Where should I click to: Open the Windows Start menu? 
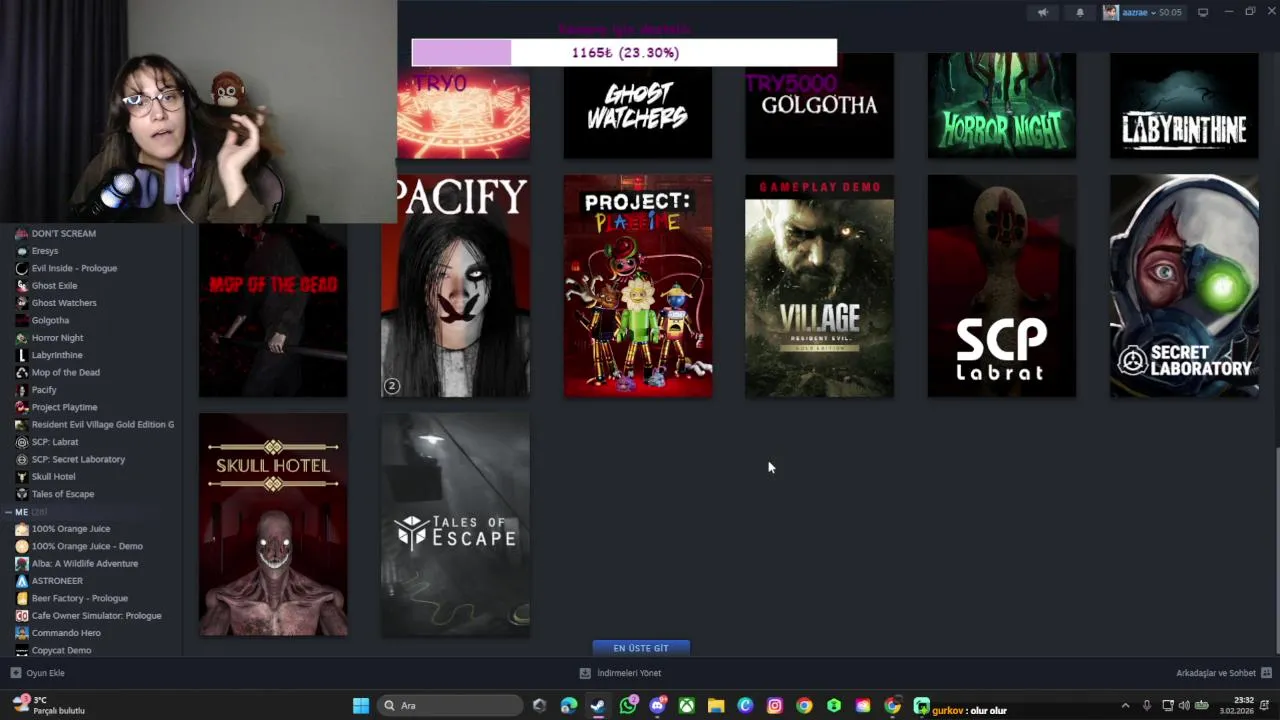[x=361, y=706]
